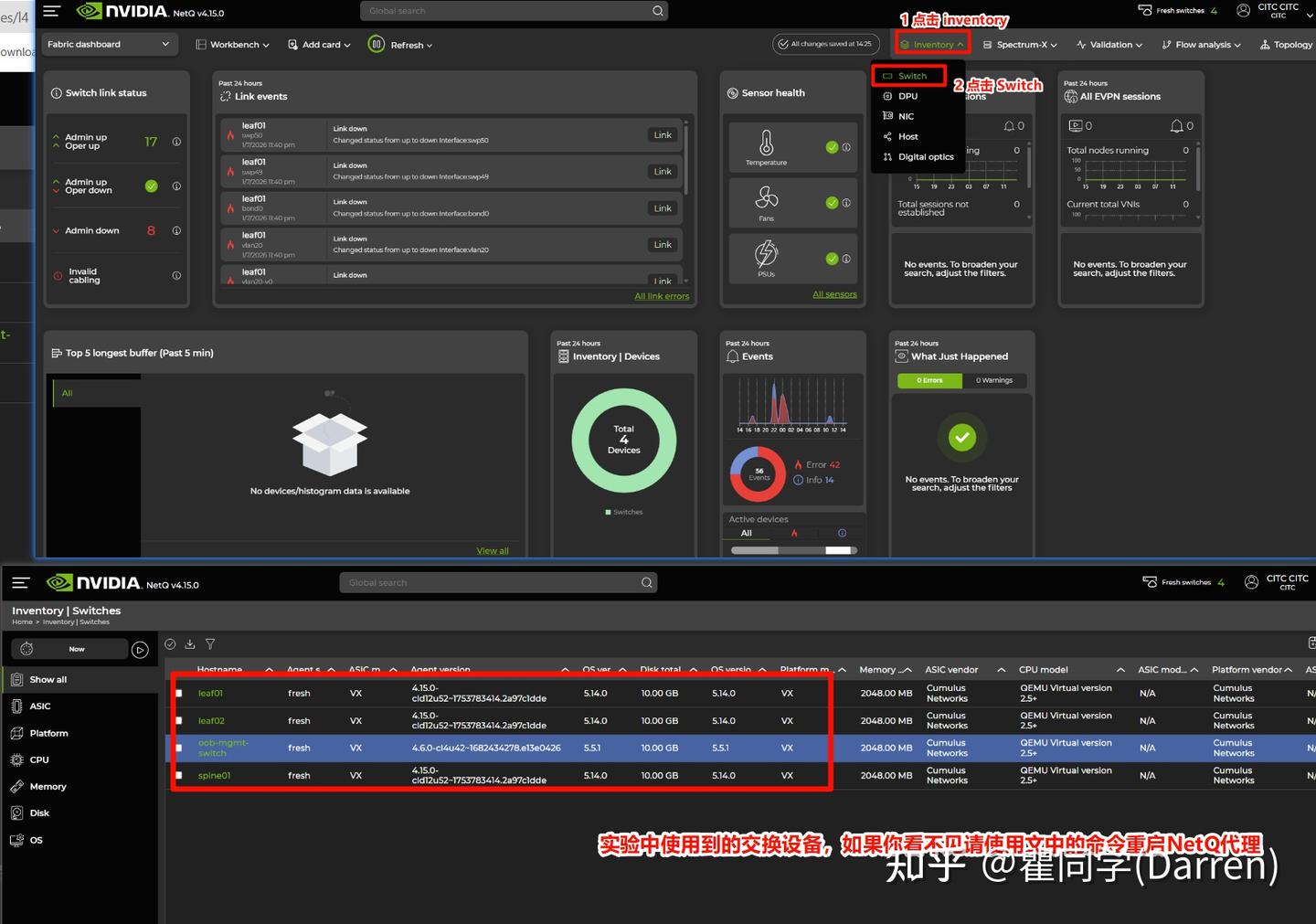The image size is (1316, 924).
Task: Tick the checkbox for the spine01 row
Action: point(179,775)
